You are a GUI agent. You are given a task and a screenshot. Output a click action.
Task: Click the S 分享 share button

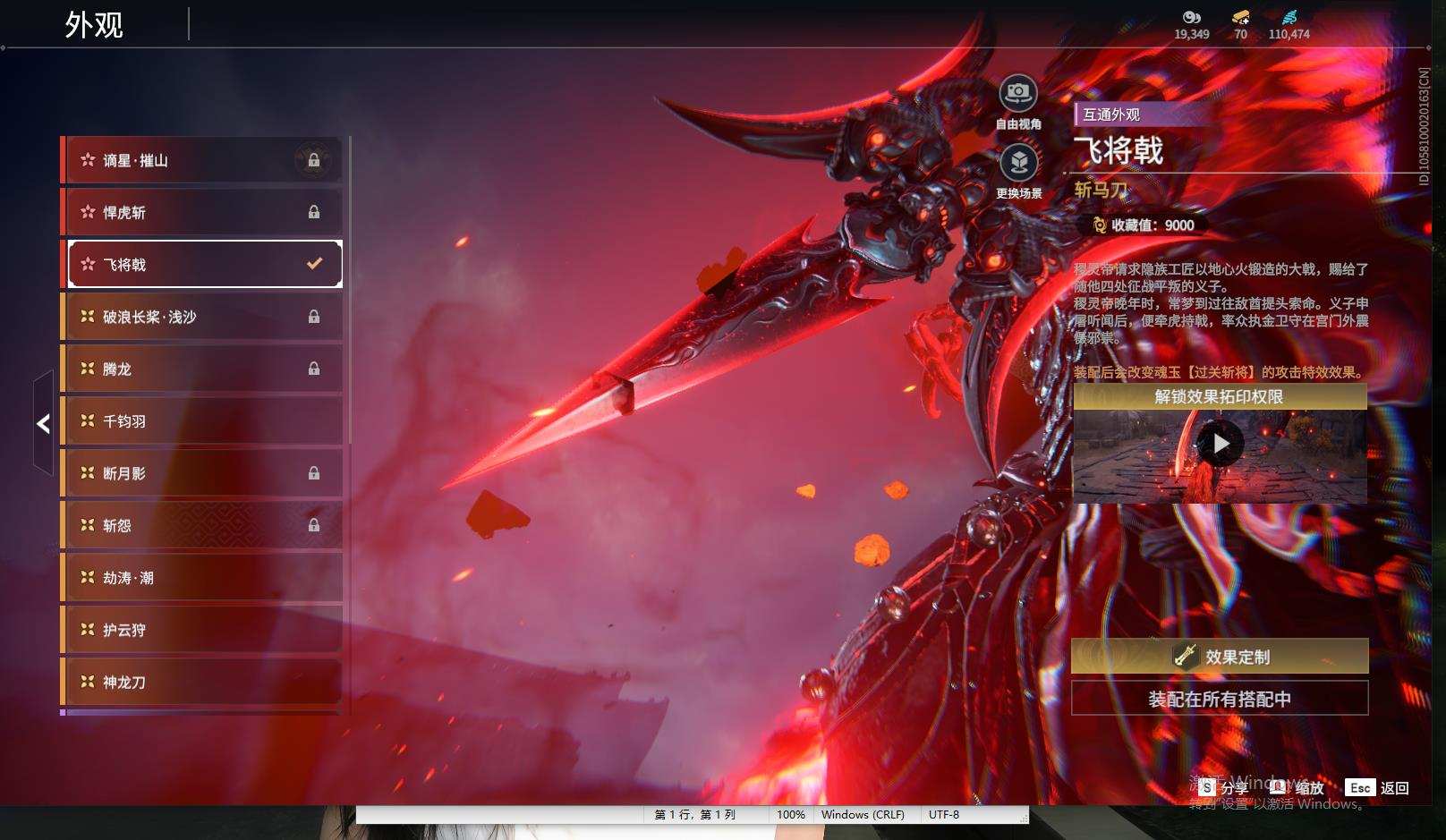coord(1223,787)
